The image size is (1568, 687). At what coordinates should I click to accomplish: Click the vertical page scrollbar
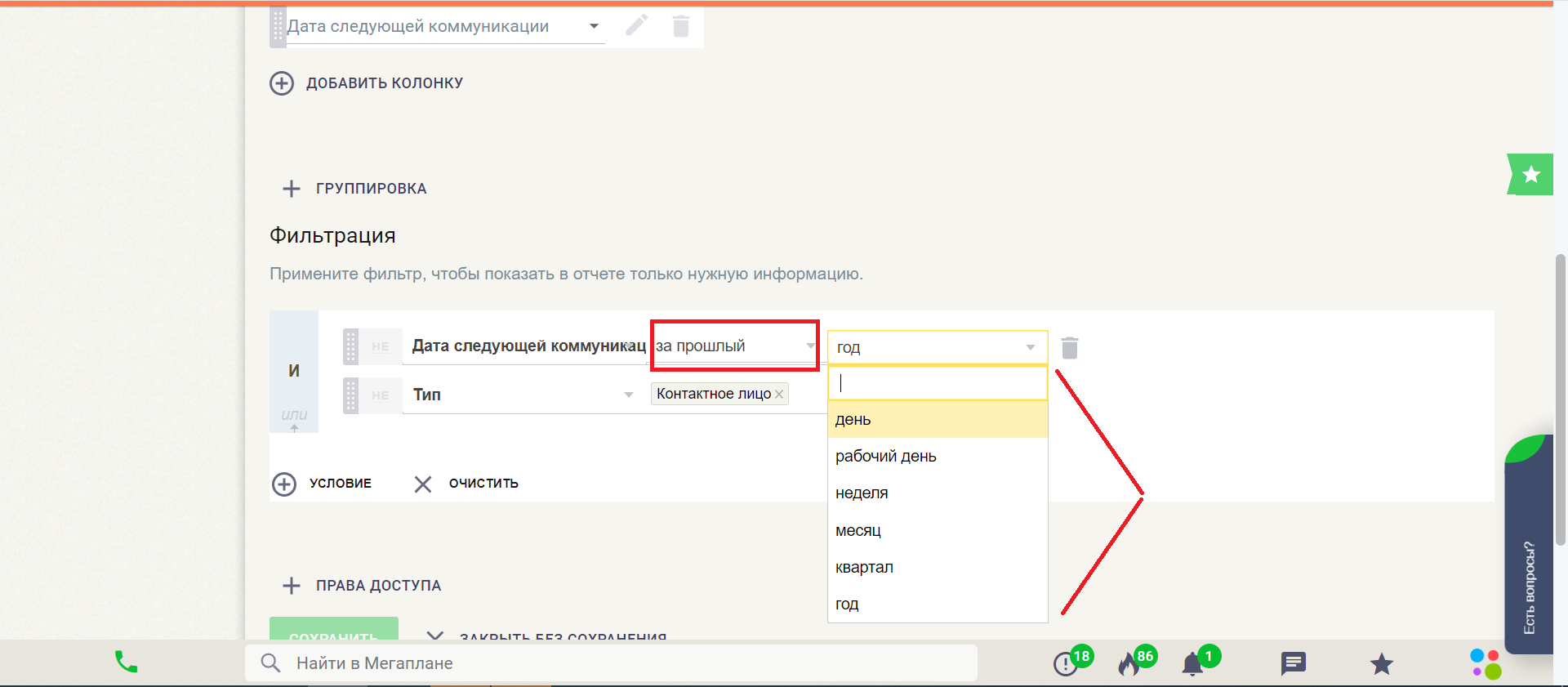click(1561, 399)
